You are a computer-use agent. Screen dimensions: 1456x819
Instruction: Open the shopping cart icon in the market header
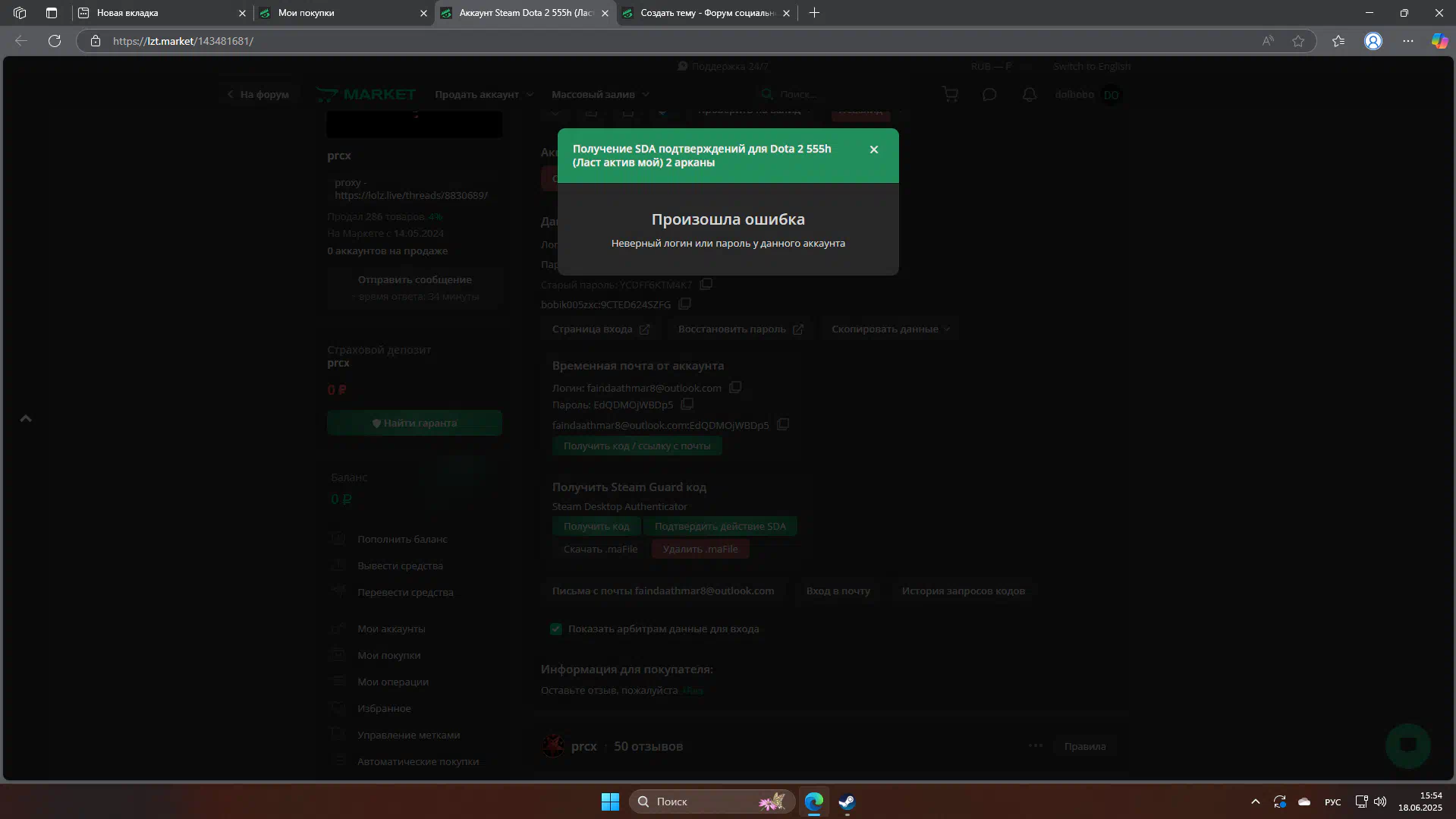tap(950, 94)
